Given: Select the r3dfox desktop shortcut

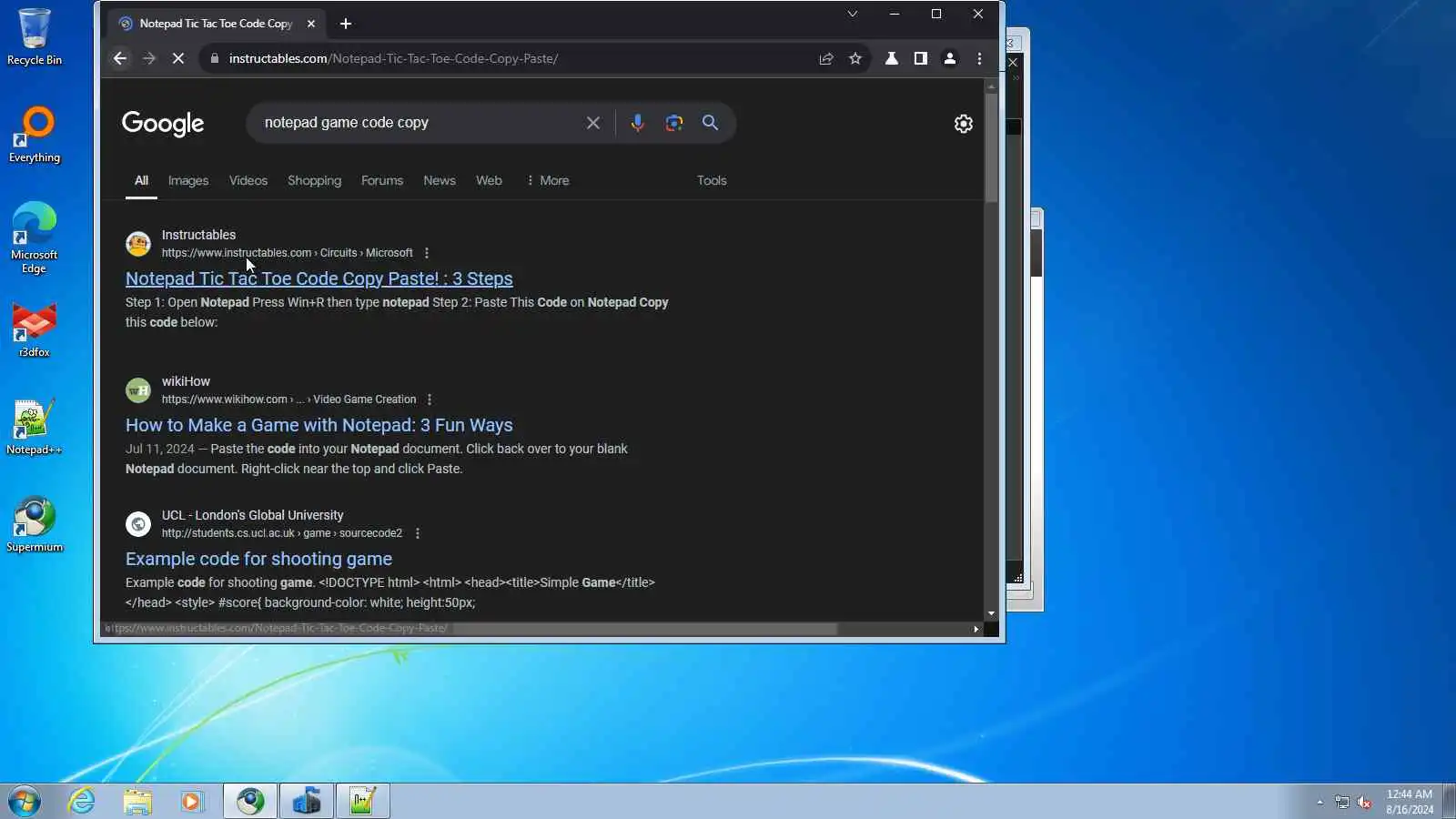Looking at the screenshot, I should [x=35, y=329].
